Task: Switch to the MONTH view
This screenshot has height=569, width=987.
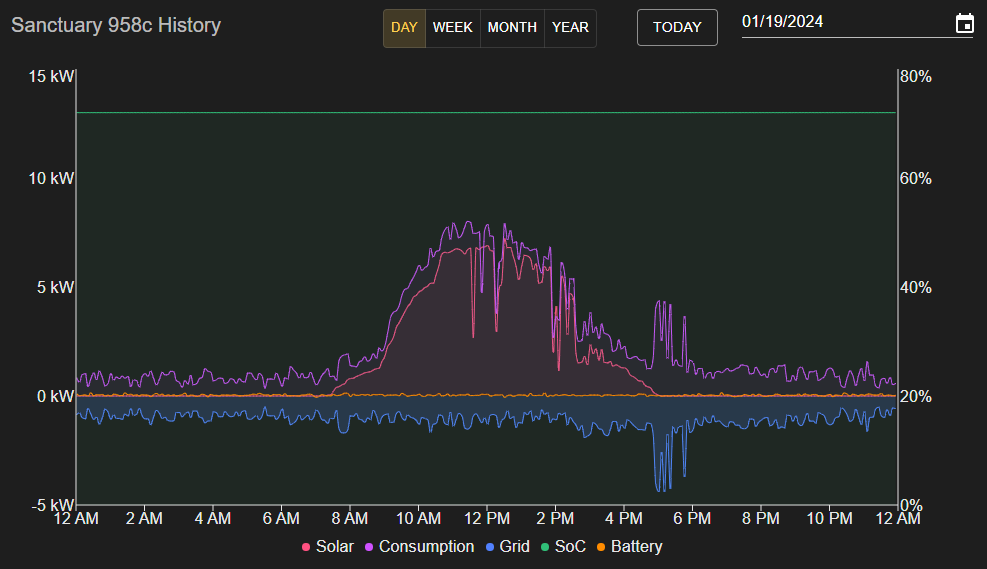Action: click(512, 28)
